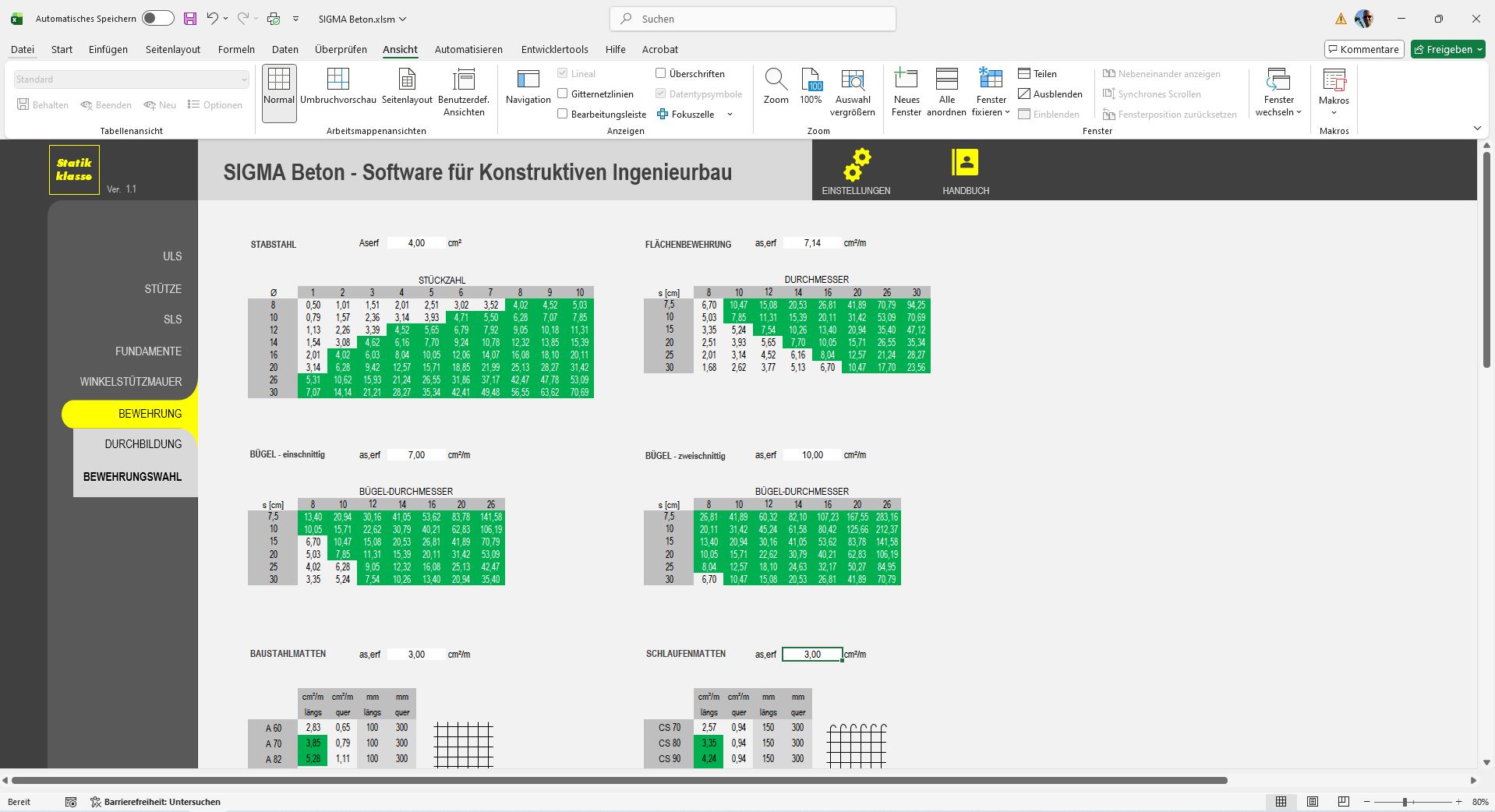Open the Formeln ribbon tab
Viewport: 1495px width, 812px height.
(236, 49)
